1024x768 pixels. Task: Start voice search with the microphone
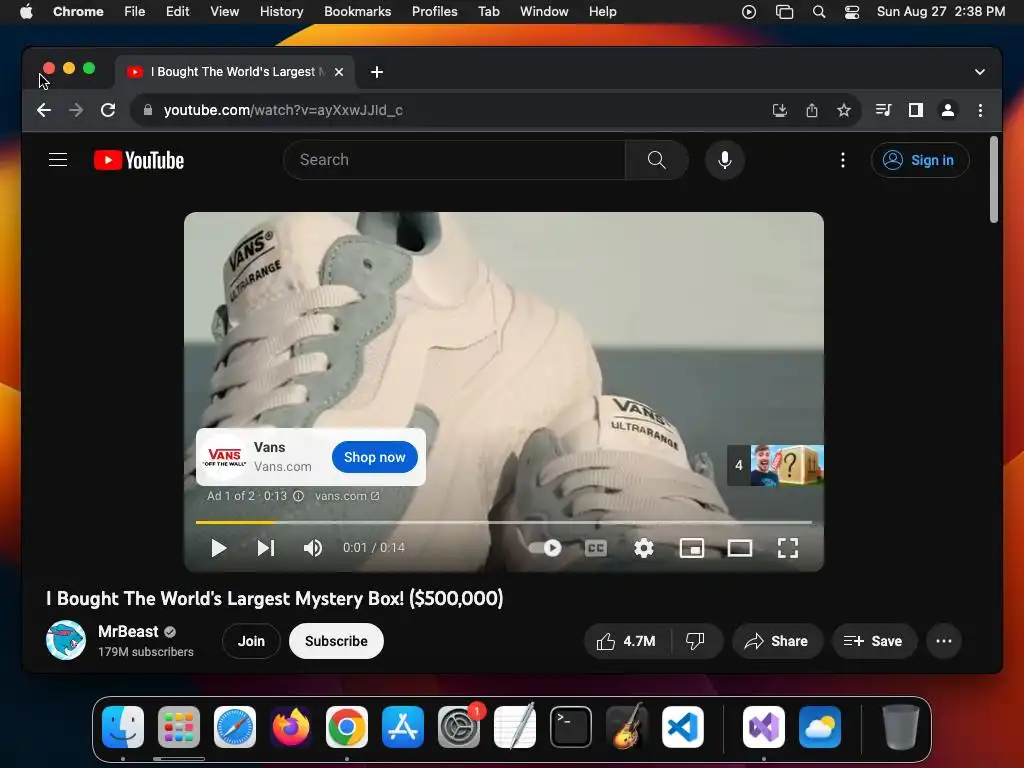point(724,160)
